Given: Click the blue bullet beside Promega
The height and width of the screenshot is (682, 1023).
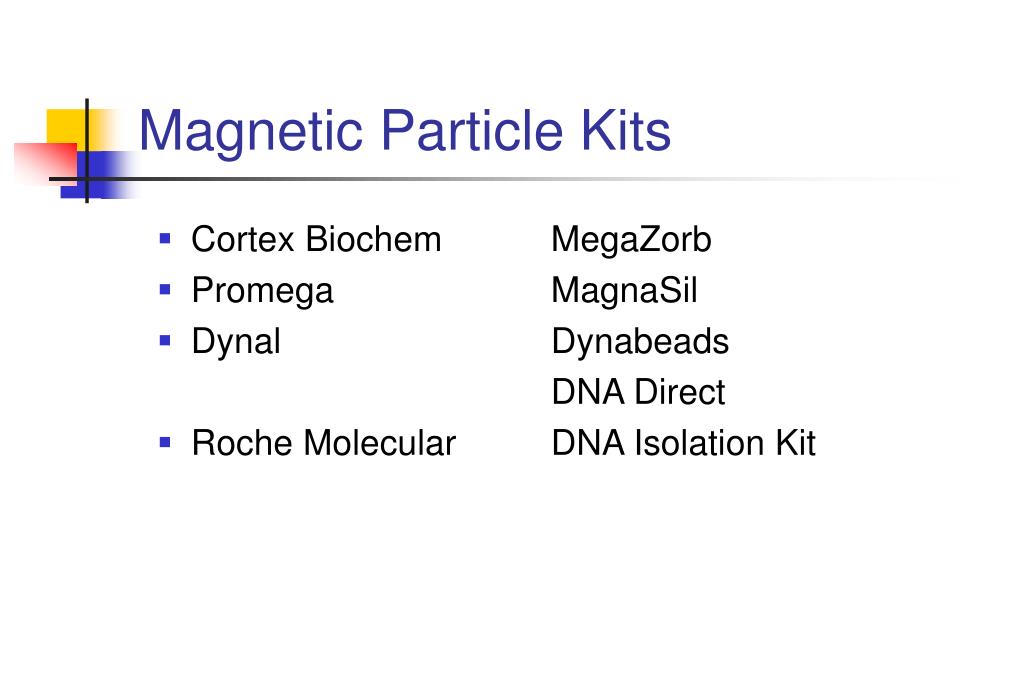Looking at the screenshot, I should tap(165, 290).
